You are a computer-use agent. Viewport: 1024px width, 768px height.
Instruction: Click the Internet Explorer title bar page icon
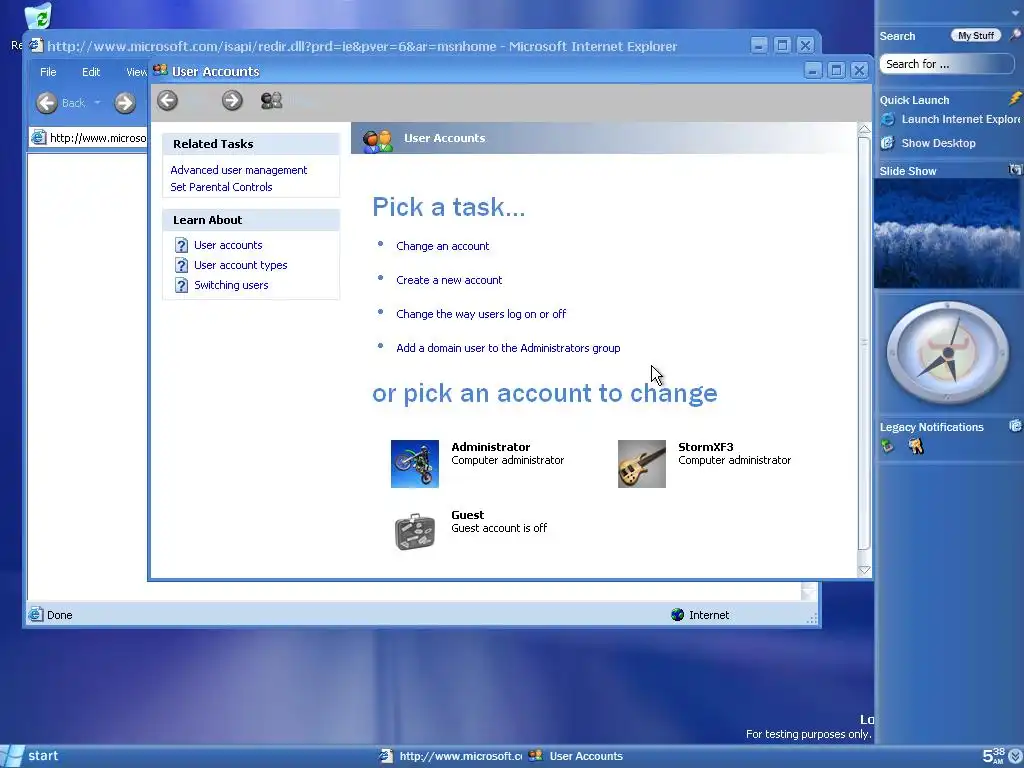coord(37,46)
